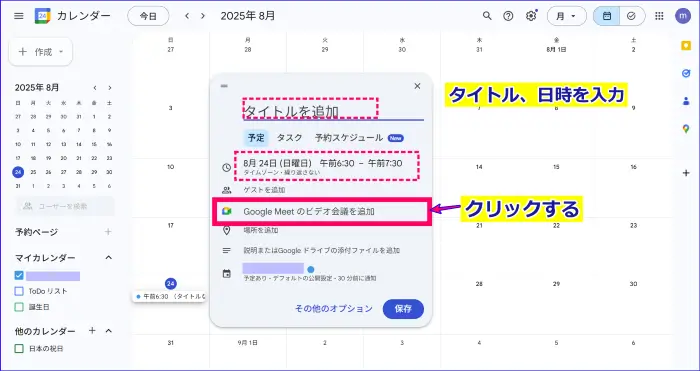Open Contacts in side panel
The height and width of the screenshot is (371, 700).
pos(686,101)
